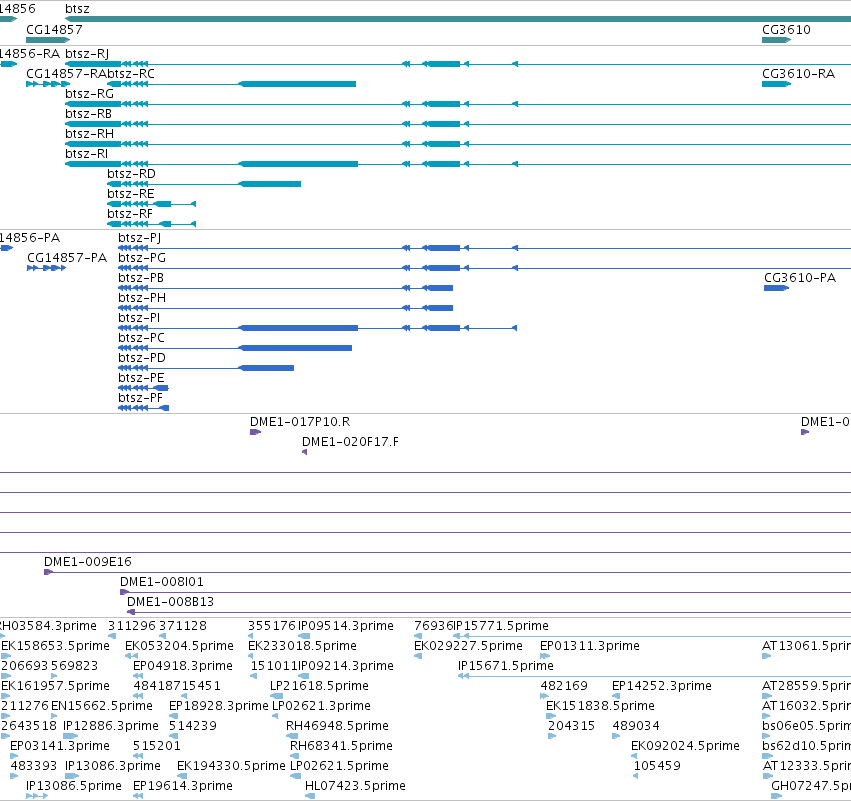The height and width of the screenshot is (801, 851).
Task: Select the EK151838.5prime EST label
Action: [x=600, y=706]
